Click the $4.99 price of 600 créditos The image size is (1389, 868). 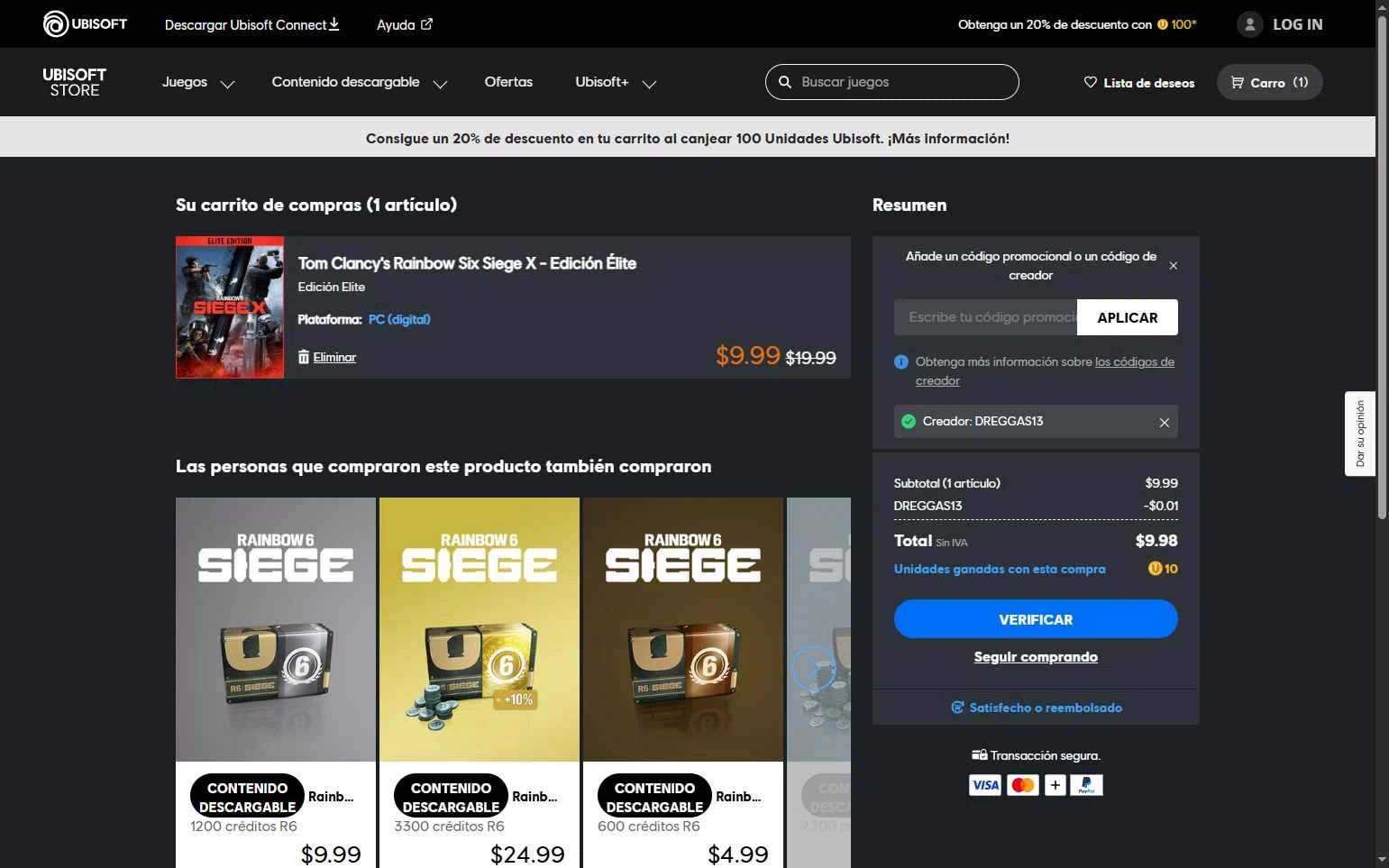pos(738,854)
